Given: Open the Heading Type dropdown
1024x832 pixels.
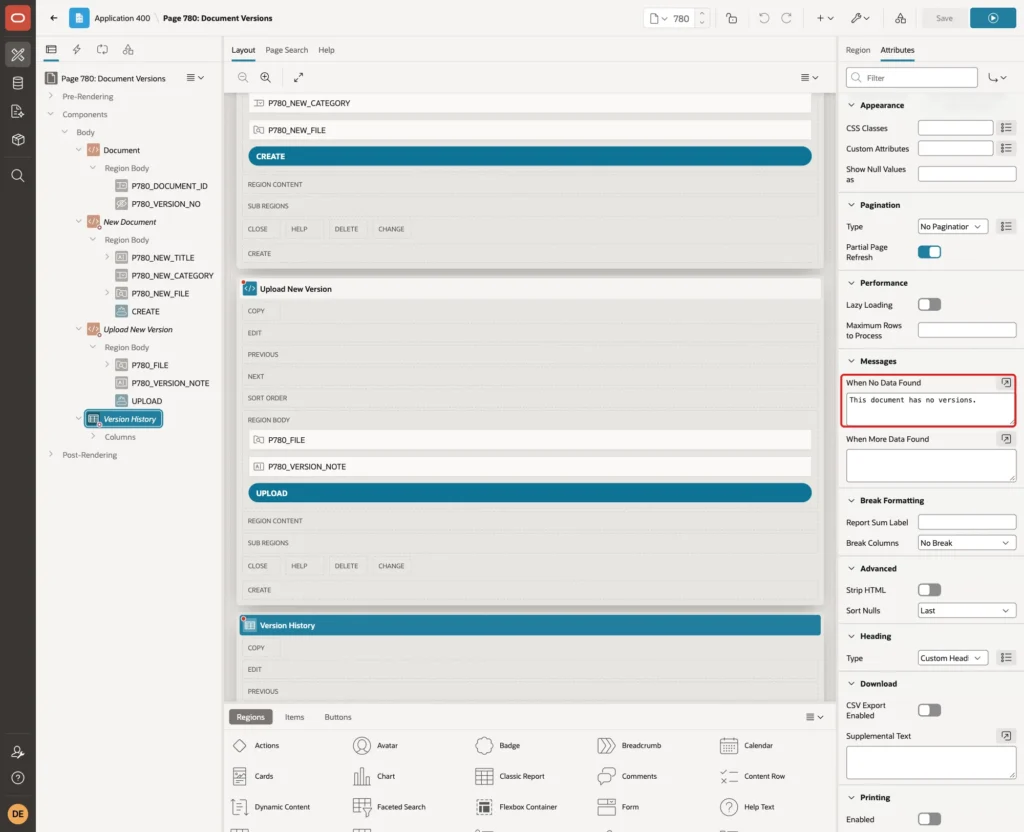Looking at the screenshot, I should 952,658.
